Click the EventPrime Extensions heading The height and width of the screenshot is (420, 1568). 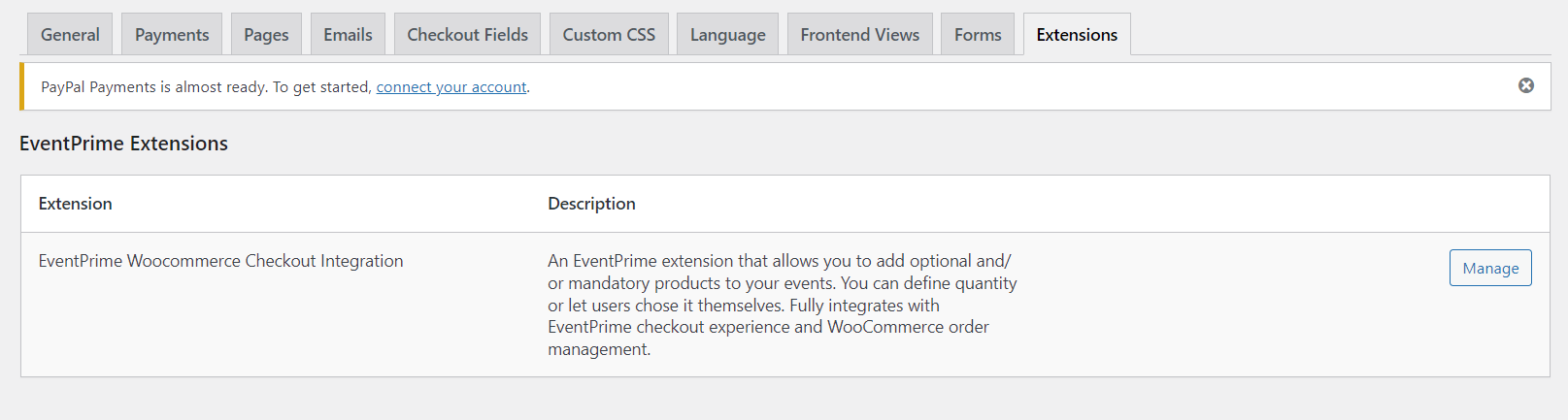pyautogui.click(x=123, y=144)
